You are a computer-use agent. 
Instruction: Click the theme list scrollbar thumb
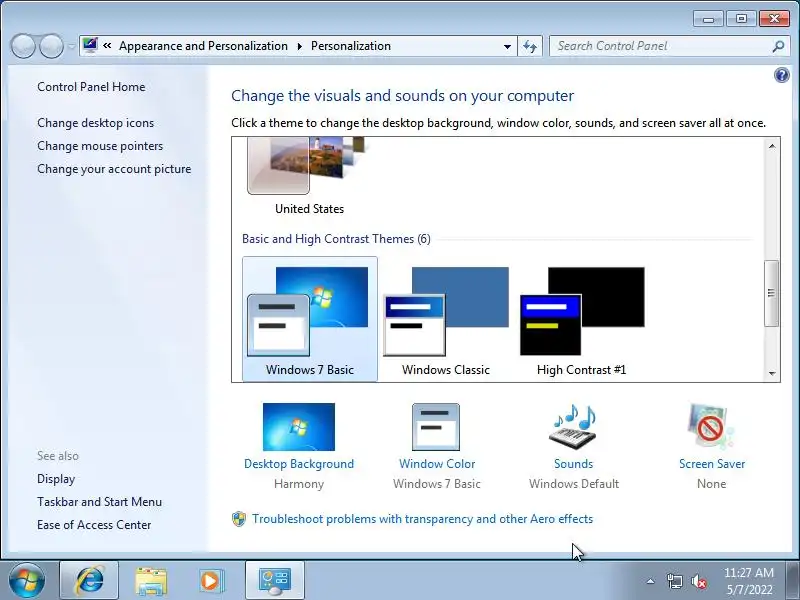pos(771,293)
